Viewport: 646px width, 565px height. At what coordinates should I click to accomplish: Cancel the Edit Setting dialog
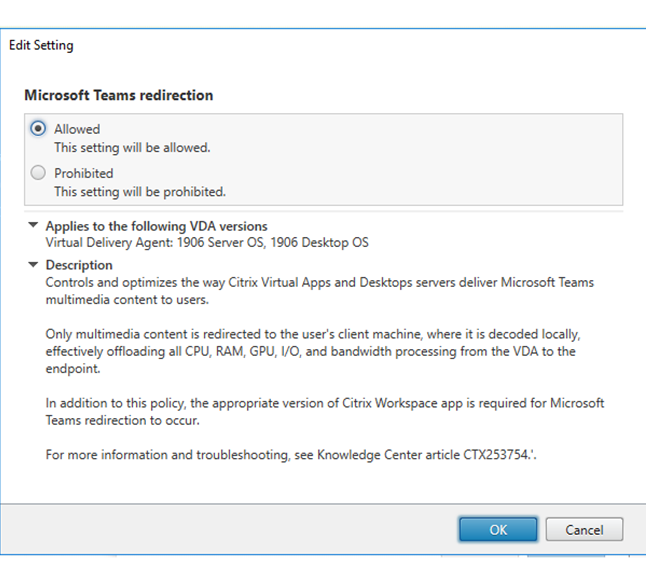[x=584, y=529]
